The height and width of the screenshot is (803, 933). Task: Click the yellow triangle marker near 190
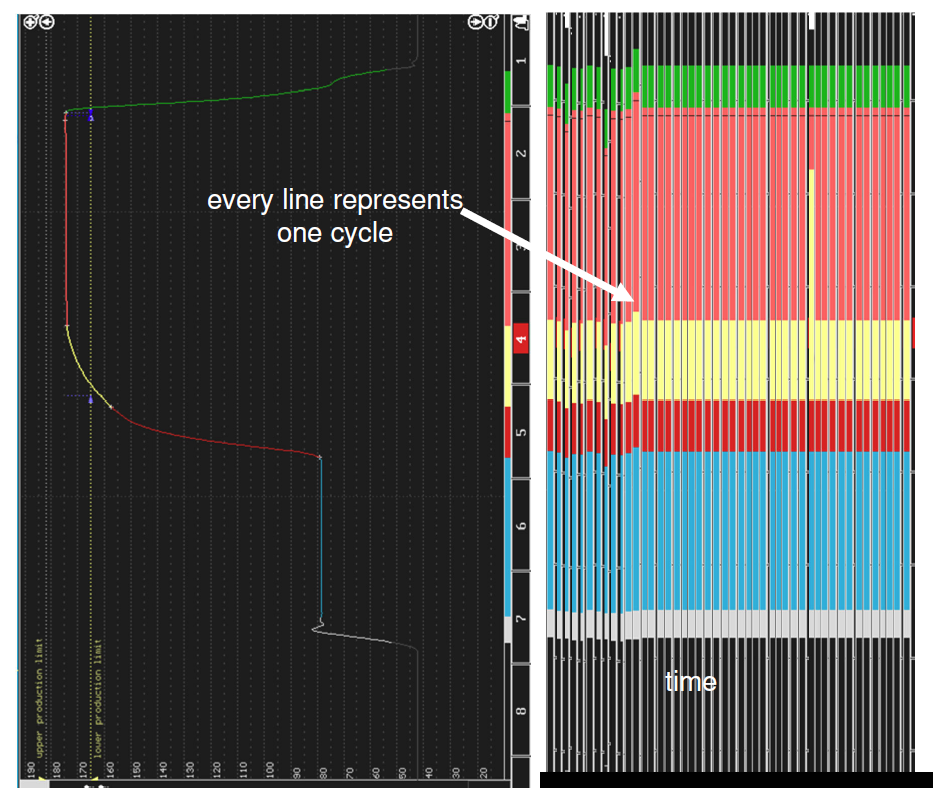coord(42,778)
